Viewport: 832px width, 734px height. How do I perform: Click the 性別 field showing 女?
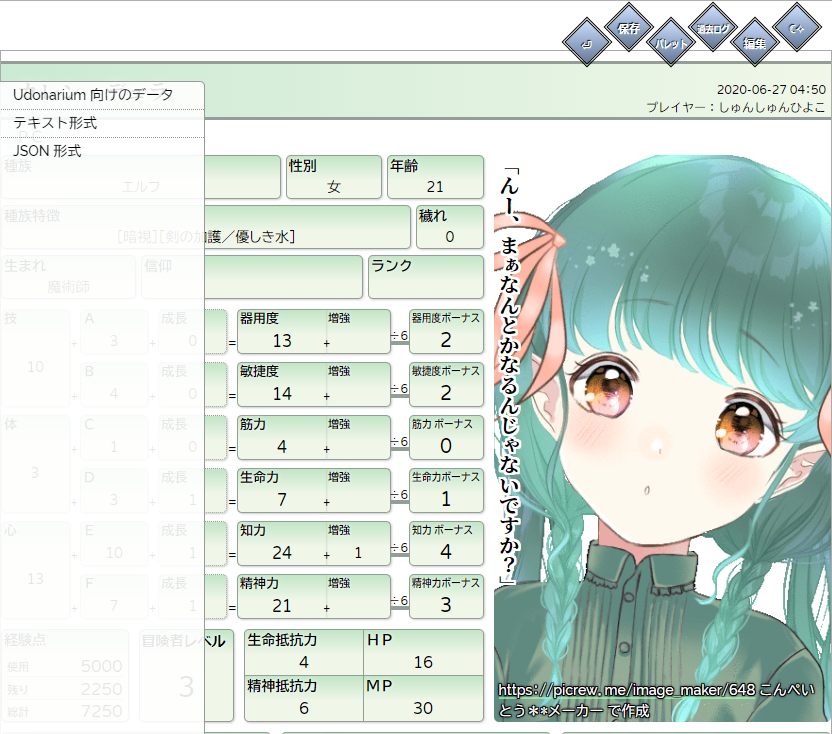(334, 177)
